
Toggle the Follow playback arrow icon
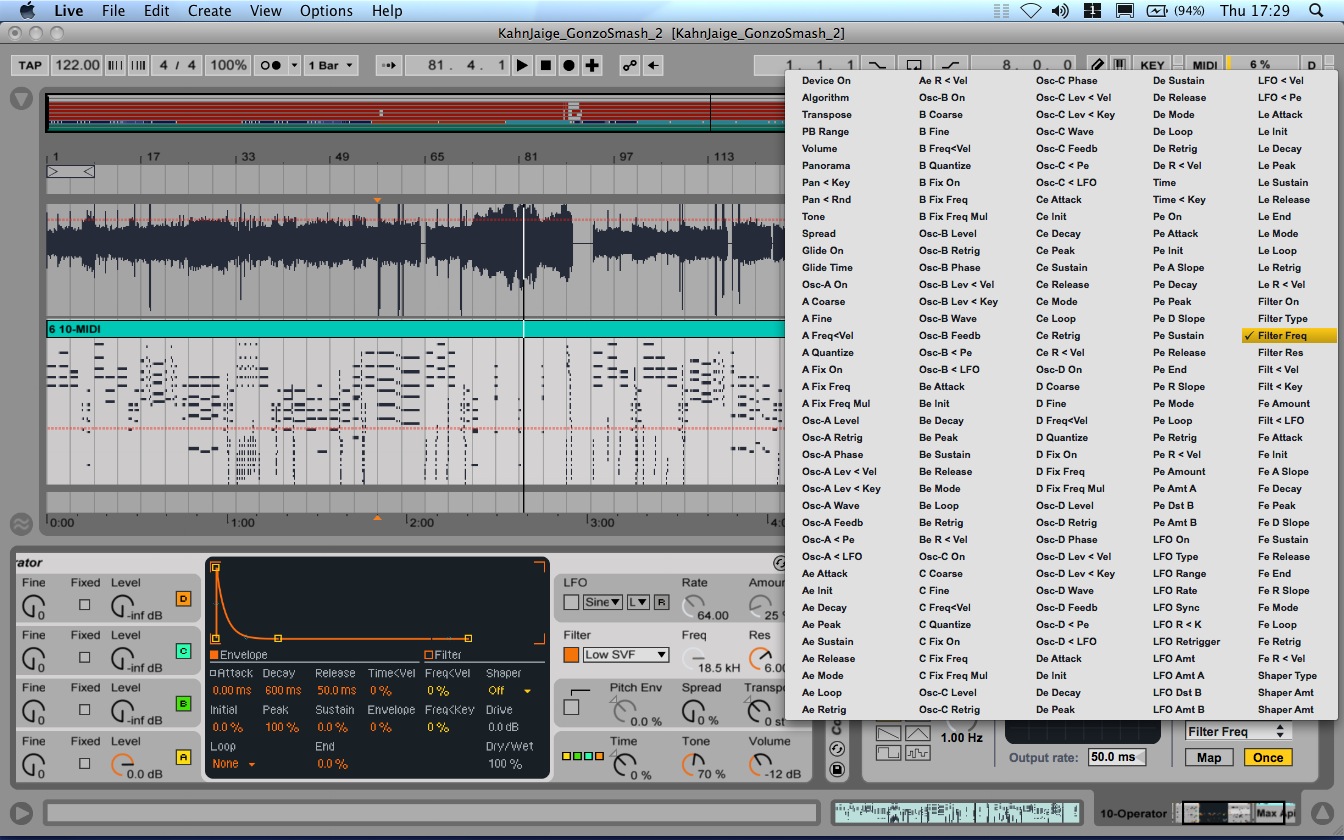point(389,65)
